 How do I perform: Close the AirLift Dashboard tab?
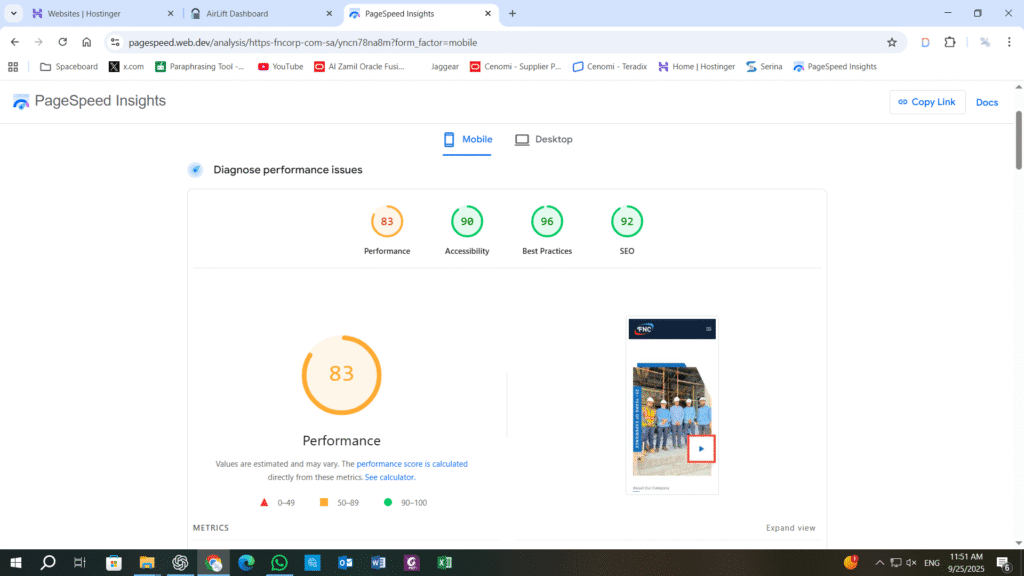pos(329,14)
